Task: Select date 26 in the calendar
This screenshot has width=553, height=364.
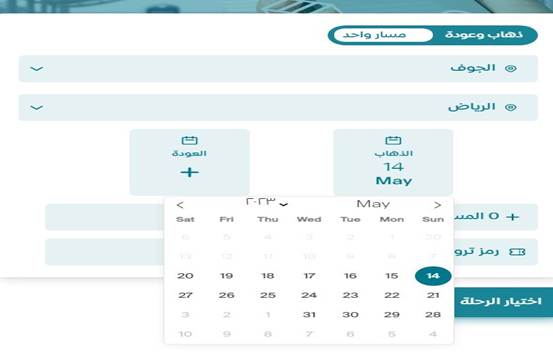Action: (226, 295)
